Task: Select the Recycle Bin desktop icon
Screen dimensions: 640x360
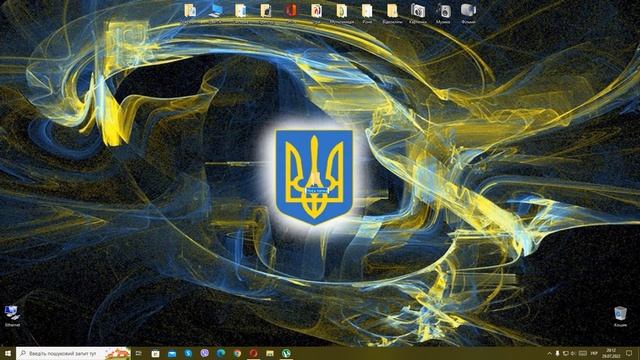Action: point(620,316)
